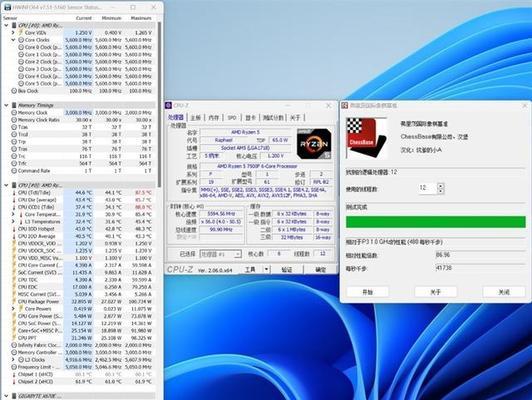Click the thermometer icon beside CPU IOD Hotspot
Image resolution: width=532 pixels, height=400 pixels.
tap(14, 229)
